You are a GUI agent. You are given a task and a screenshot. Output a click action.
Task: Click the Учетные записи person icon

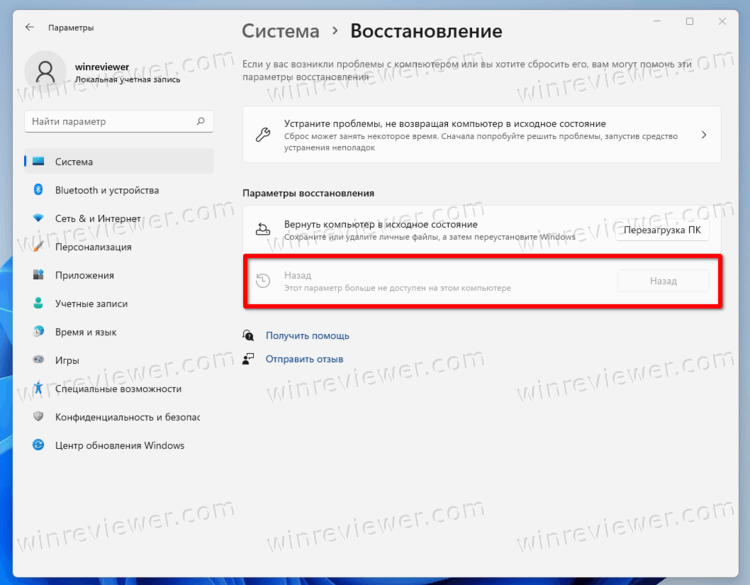39,303
